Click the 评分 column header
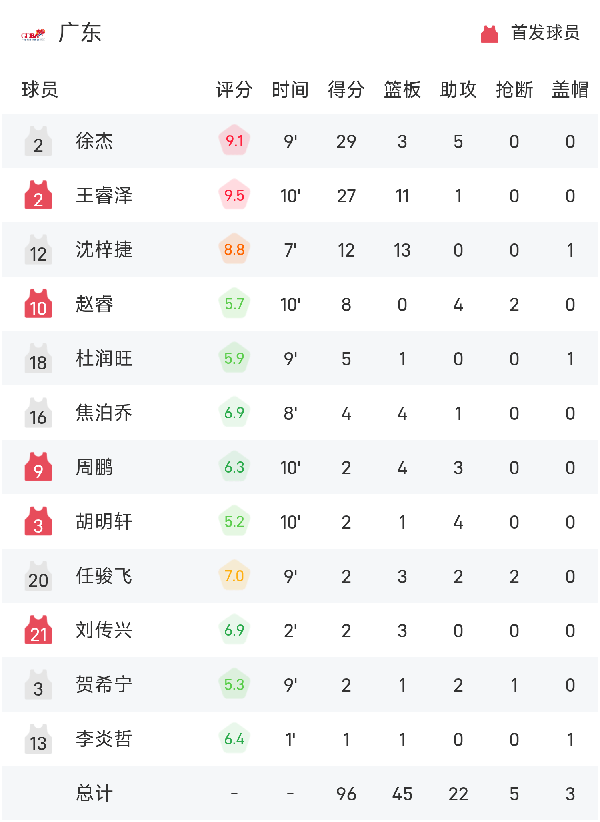 (x=234, y=90)
